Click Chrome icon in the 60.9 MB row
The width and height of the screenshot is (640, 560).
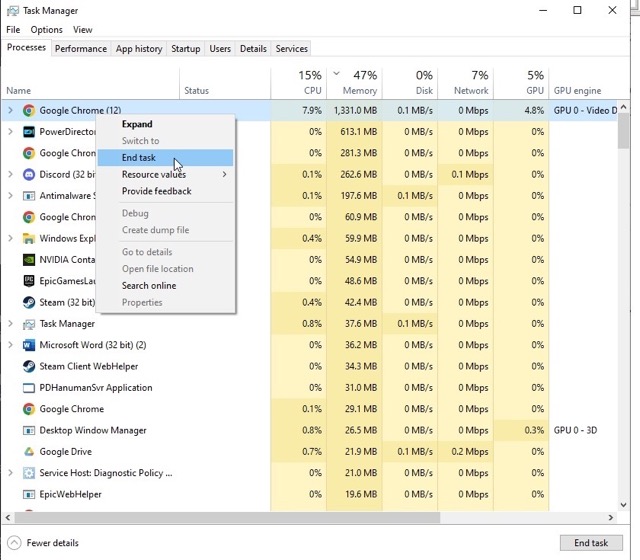(29, 217)
